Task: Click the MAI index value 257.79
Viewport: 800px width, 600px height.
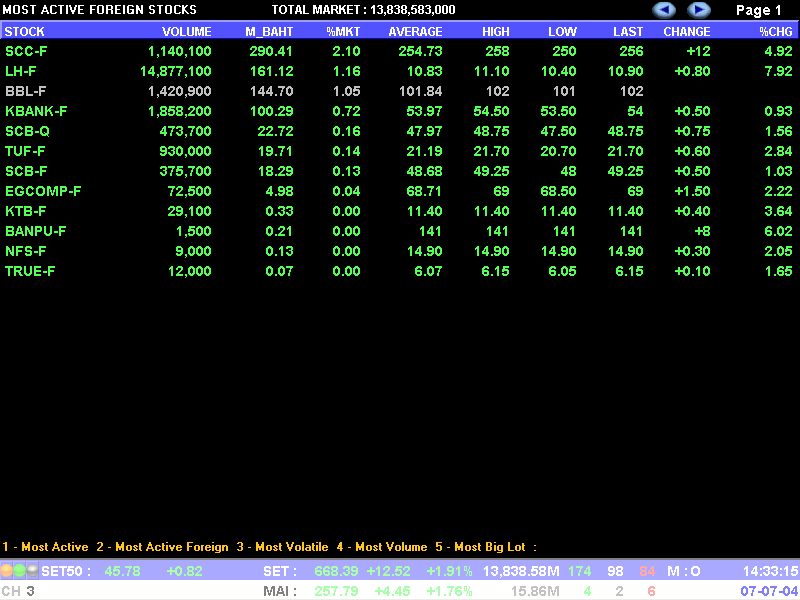Action: (x=336, y=591)
